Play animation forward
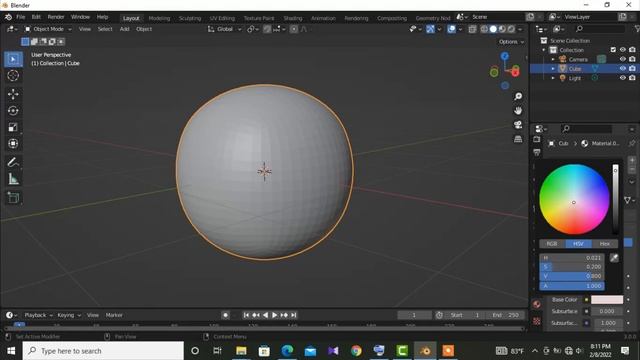The width and height of the screenshot is (640, 360). pyautogui.click(x=274, y=315)
